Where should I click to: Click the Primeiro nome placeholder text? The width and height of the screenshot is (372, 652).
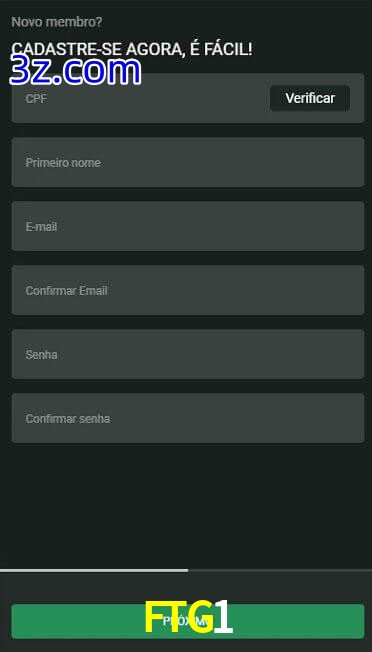coord(63,163)
